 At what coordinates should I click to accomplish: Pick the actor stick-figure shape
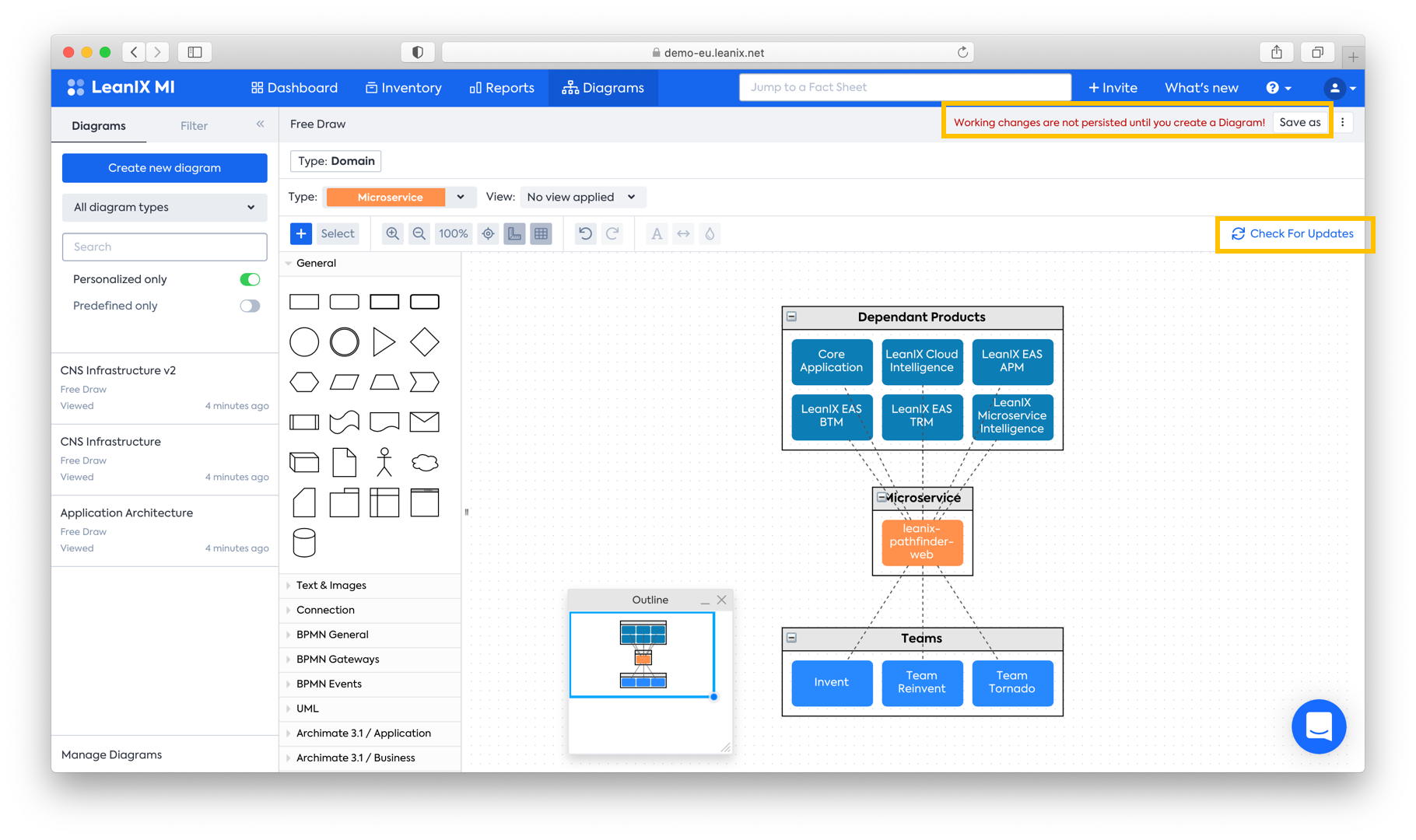384,462
